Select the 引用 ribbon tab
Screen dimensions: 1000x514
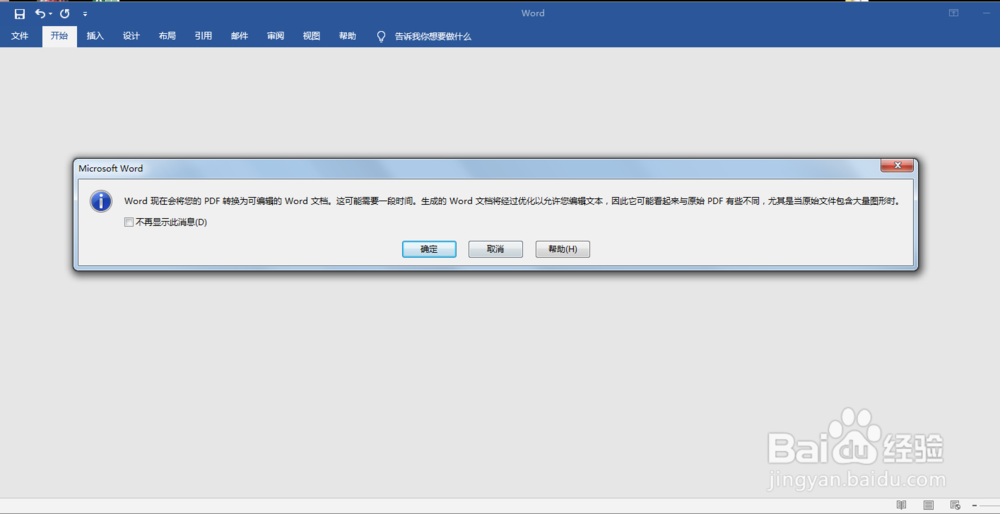(x=203, y=36)
